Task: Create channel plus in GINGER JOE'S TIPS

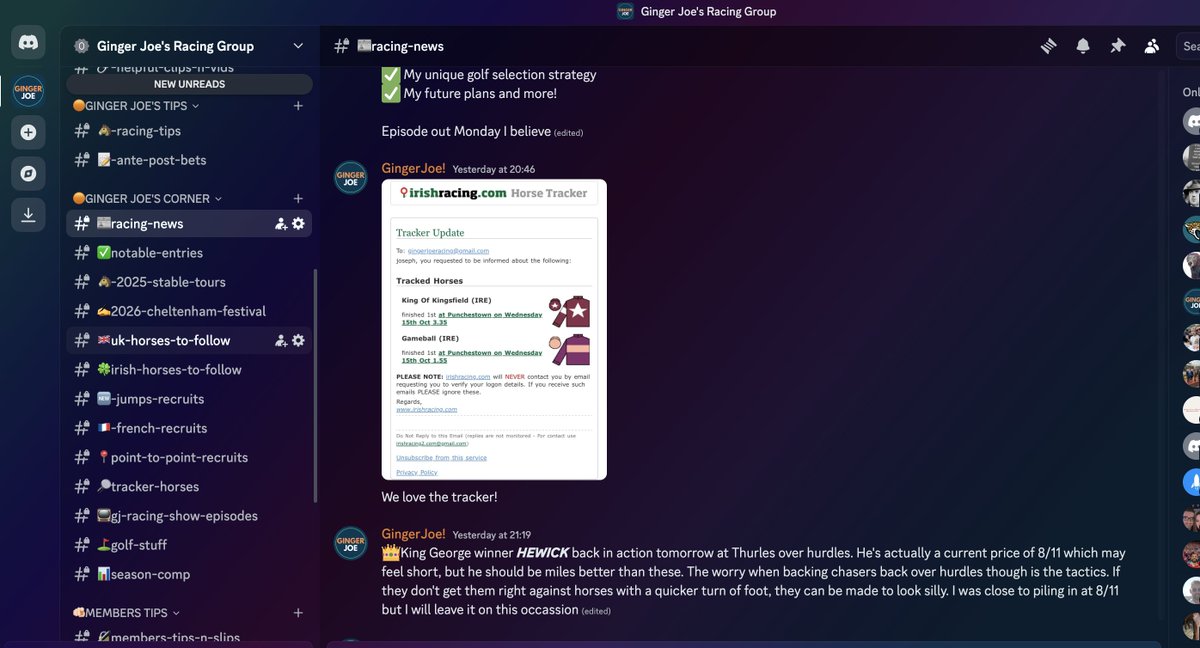Action: pos(298,106)
